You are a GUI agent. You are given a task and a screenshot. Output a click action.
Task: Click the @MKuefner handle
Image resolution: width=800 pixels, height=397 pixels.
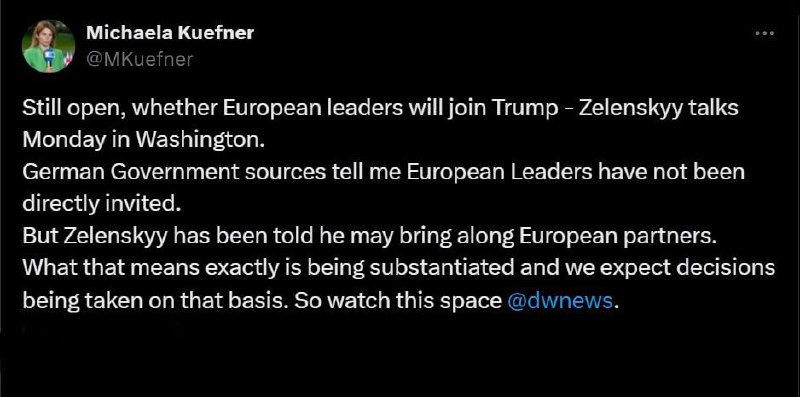click(139, 59)
